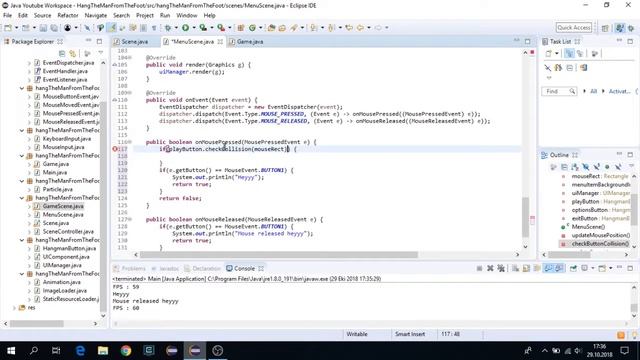Open the Debug button dropdown arrow
The image size is (640, 360).
175,28
